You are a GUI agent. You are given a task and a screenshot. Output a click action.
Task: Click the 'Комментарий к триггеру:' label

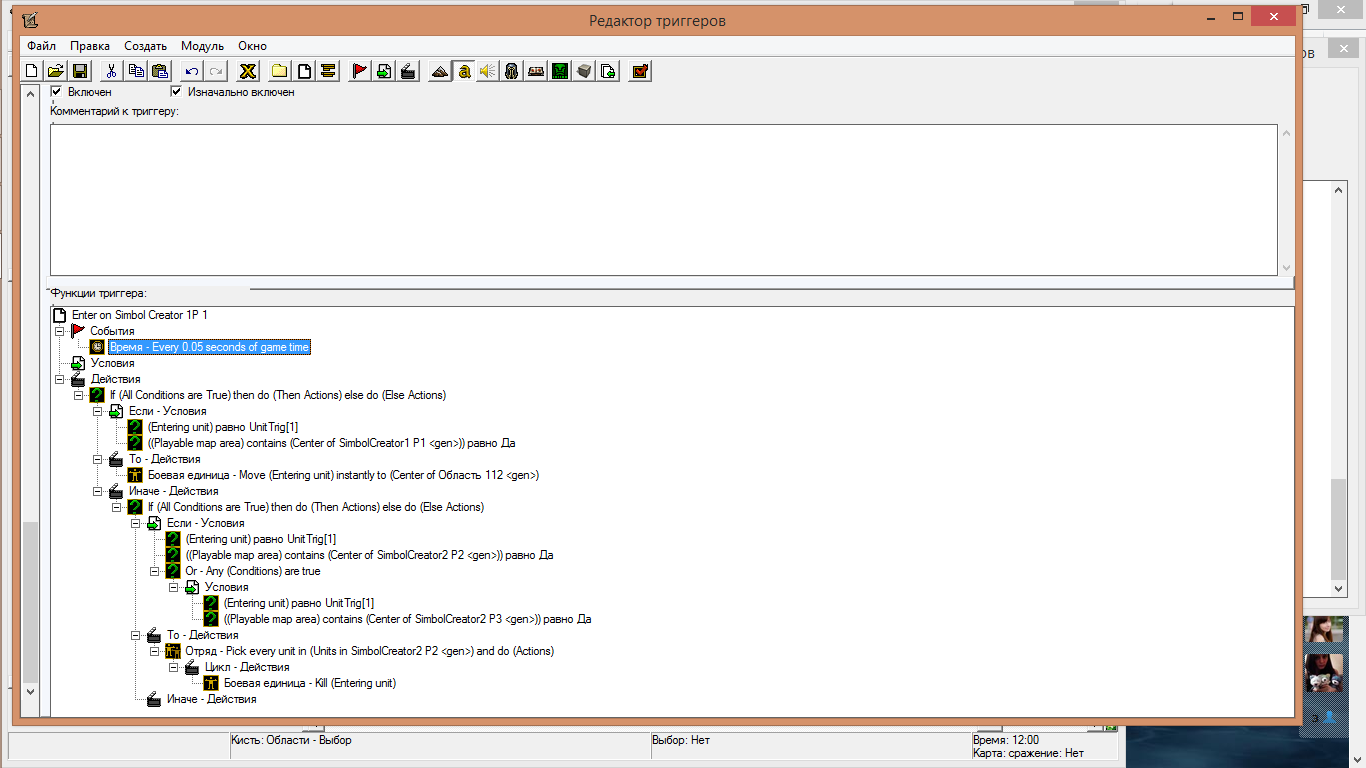coord(114,111)
